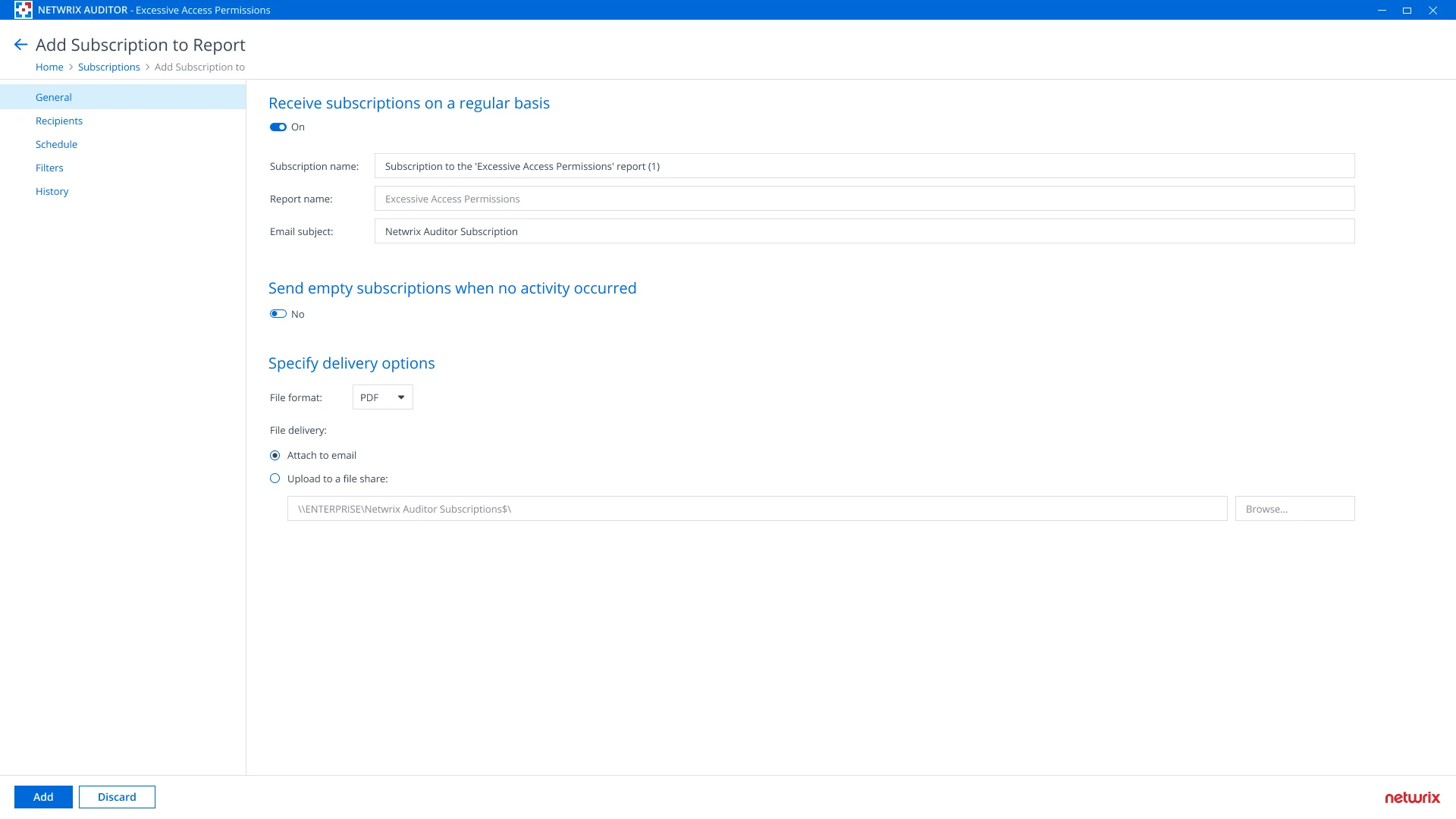Click the file share path field
The width and height of the screenshot is (1456, 819).
(757, 509)
